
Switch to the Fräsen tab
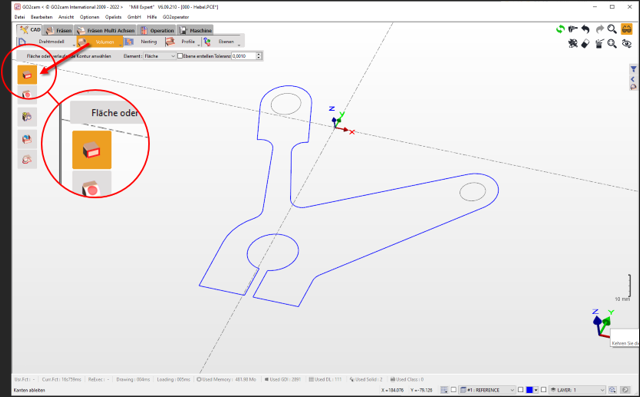tap(58, 30)
